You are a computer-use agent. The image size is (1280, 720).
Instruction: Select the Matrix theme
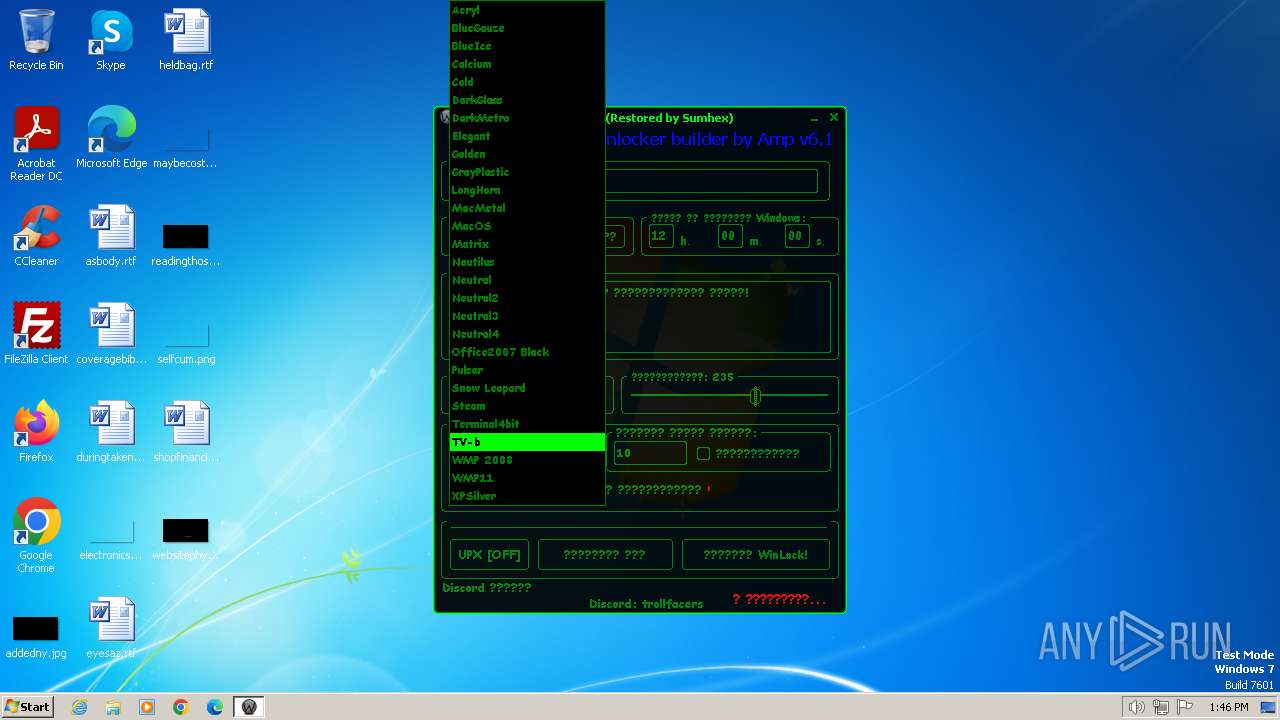tap(527, 244)
